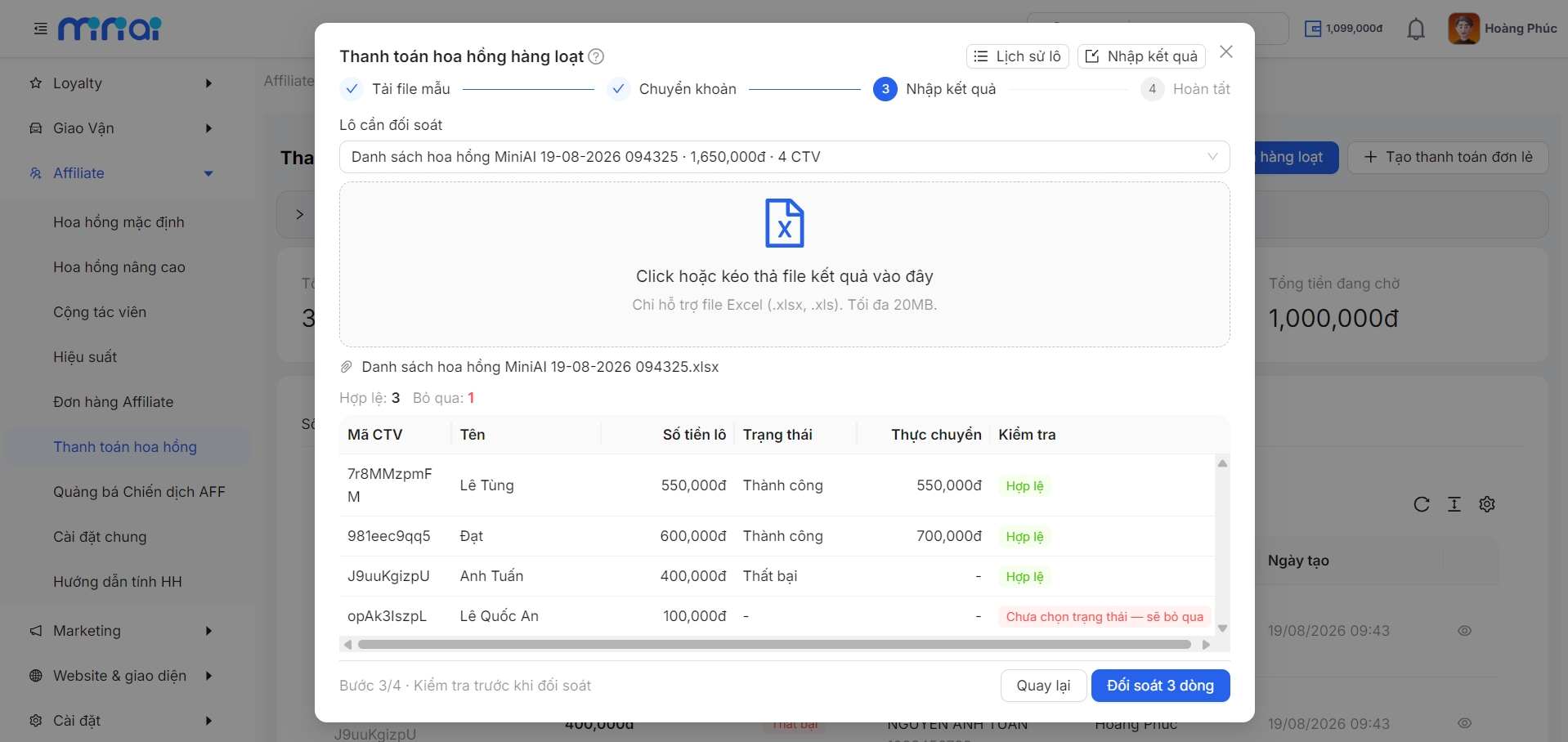Expand the Loyalty menu arrow
The image size is (1568, 742).
click(208, 83)
